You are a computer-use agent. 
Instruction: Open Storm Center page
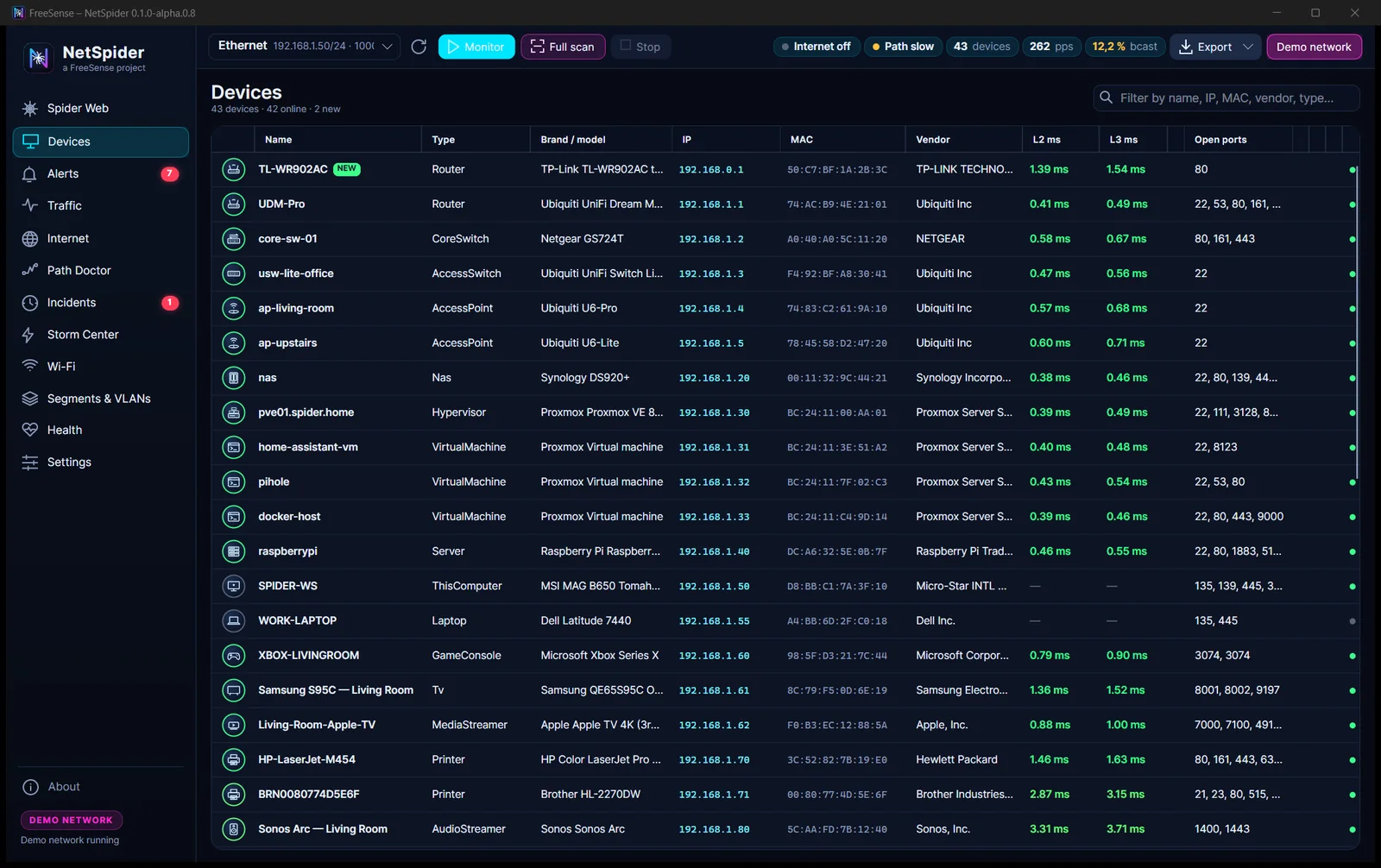(x=101, y=335)
